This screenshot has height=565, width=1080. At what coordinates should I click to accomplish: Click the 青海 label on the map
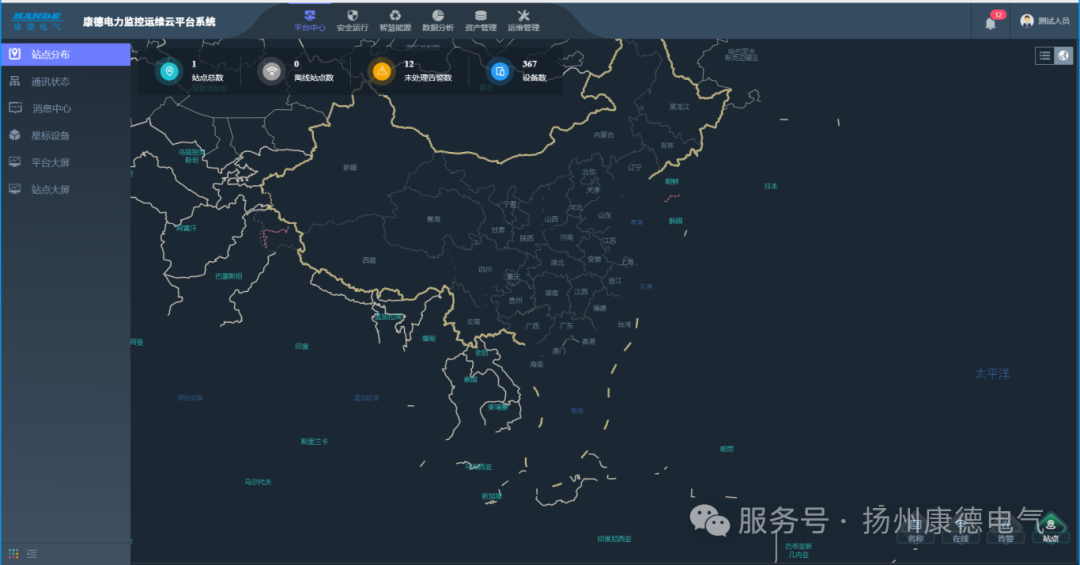pyautogui.click(x=433, y=219)
